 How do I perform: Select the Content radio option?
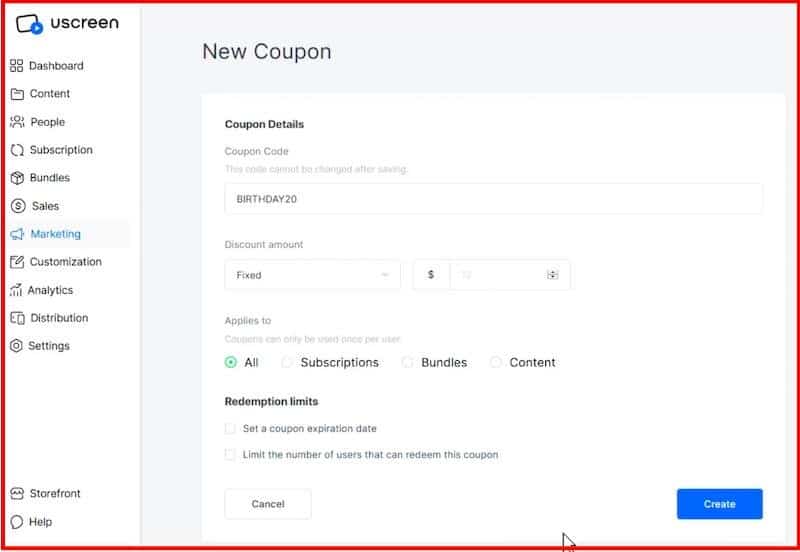[x=495, y=362]
